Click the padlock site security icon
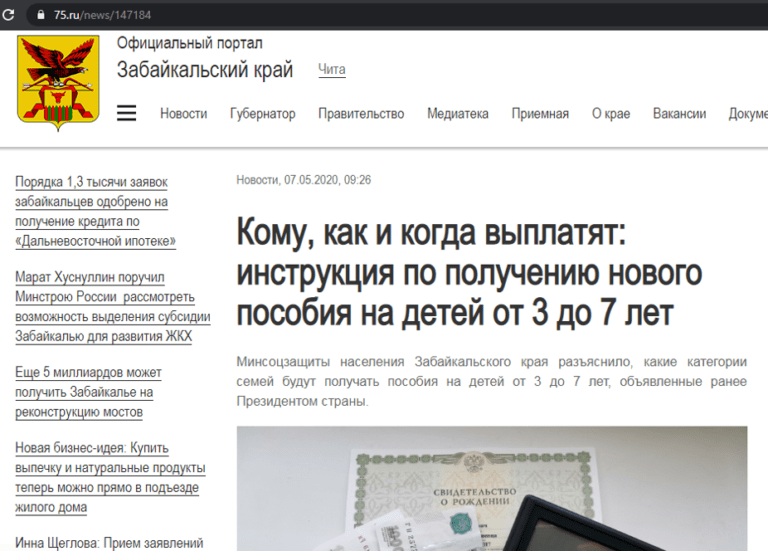The image size is (768, 551). (41, 15)
